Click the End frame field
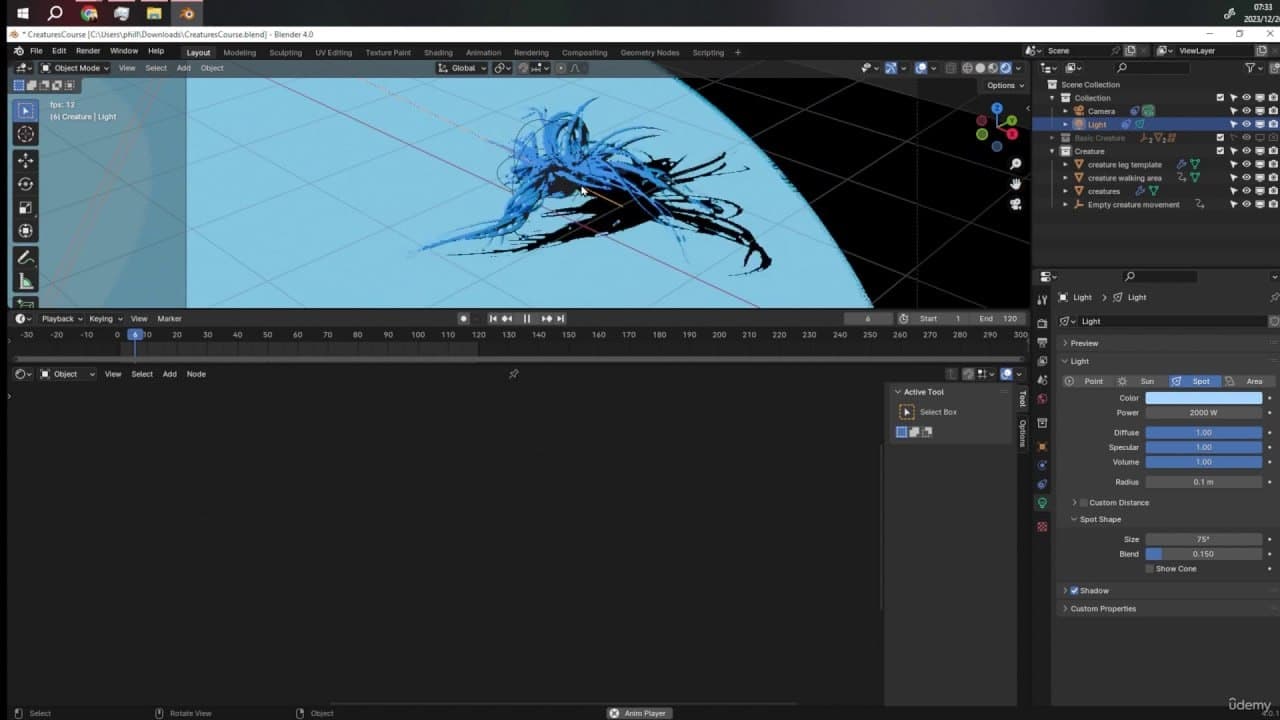The width and height of the screenshot is (1280, 720). point(999,319)
